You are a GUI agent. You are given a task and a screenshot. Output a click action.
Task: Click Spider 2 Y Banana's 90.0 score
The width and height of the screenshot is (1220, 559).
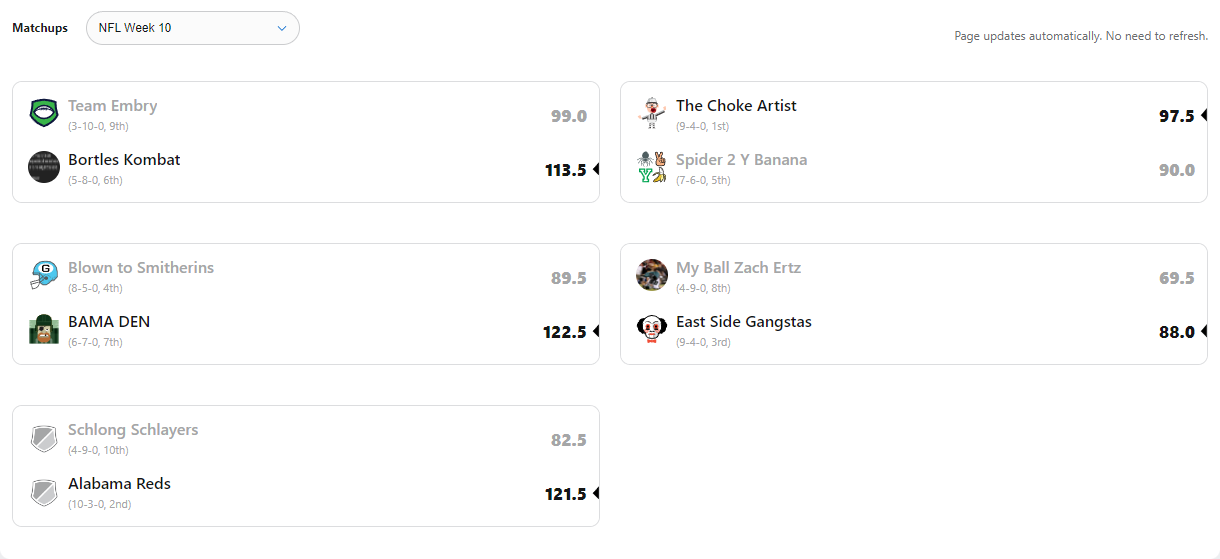1176,170
